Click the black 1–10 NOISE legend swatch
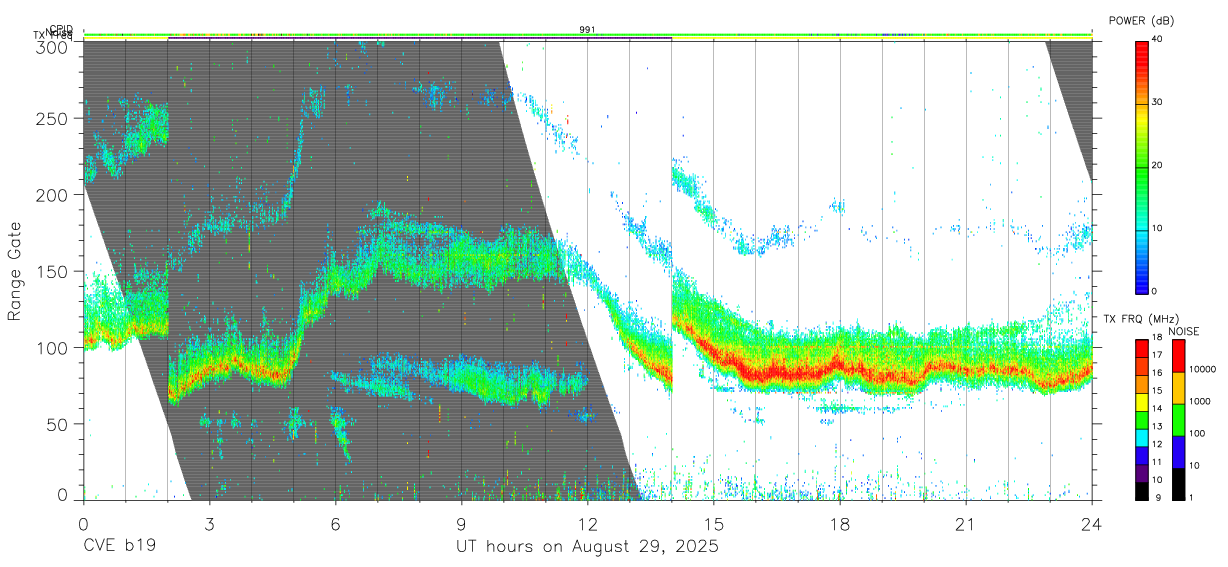Image resolution: width=1228 pixels, height=567 pixels. [1177, 482]
